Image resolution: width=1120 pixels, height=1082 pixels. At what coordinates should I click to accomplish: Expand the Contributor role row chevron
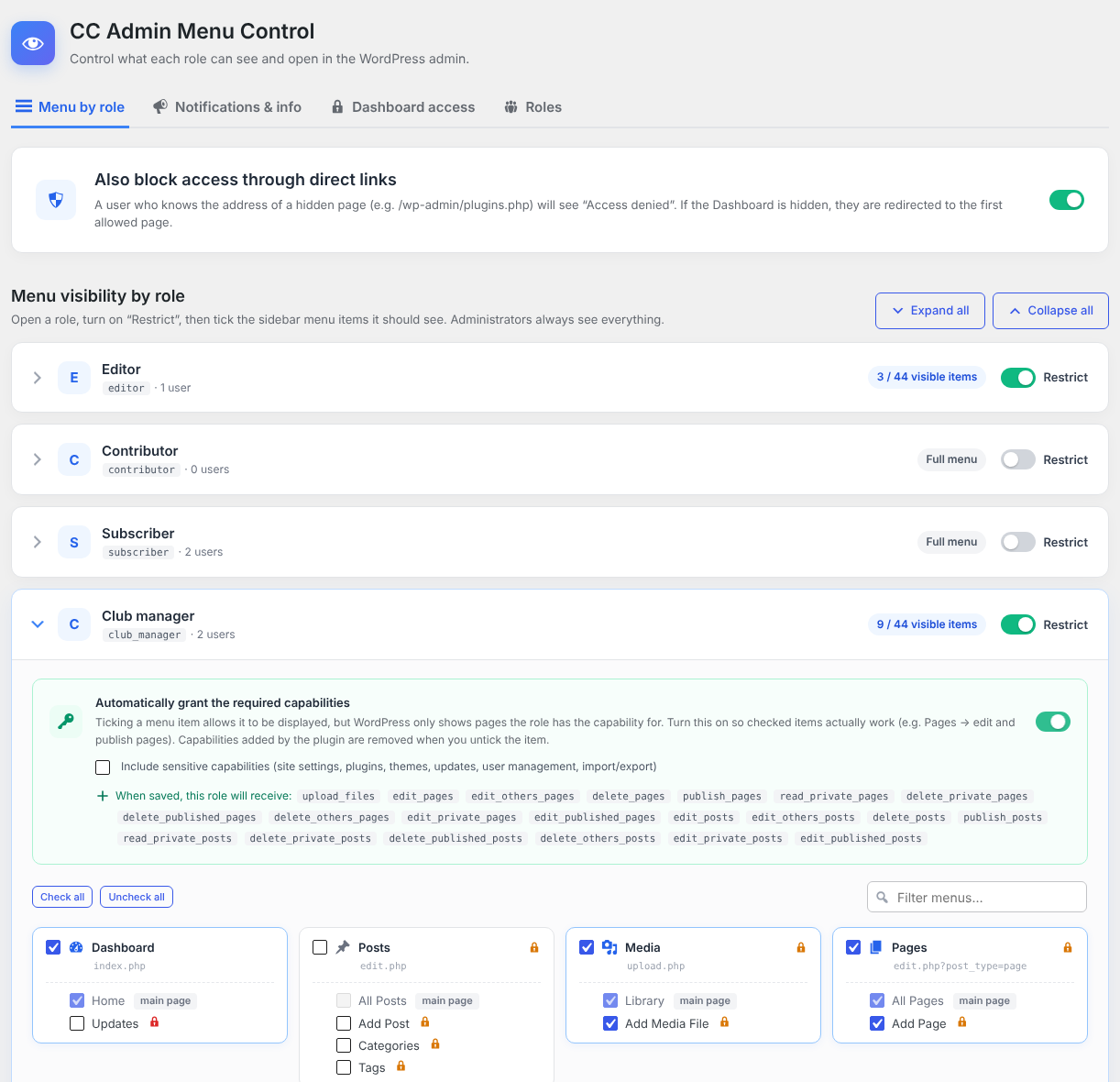(38, 459)
